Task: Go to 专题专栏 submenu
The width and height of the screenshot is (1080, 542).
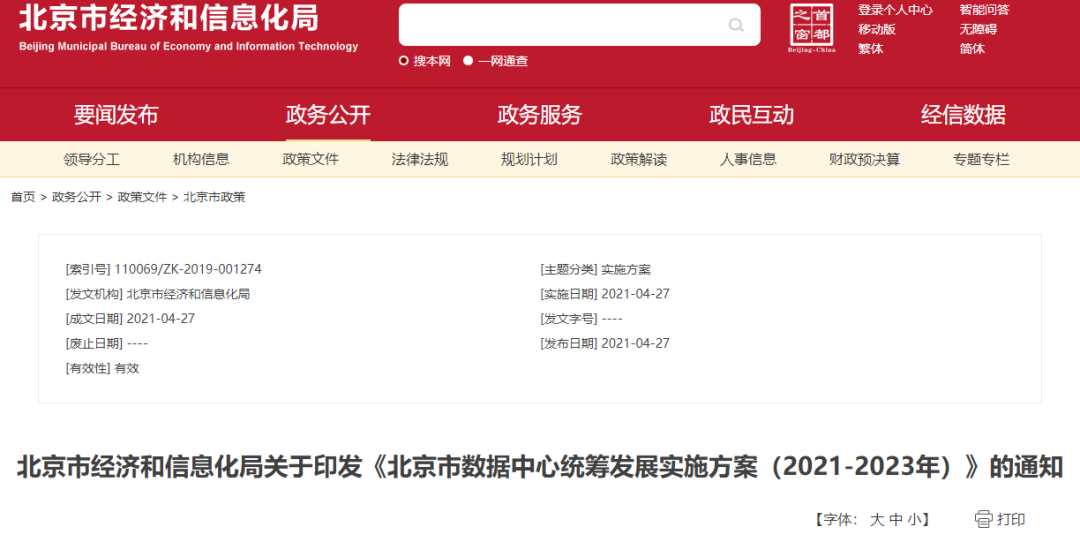Action: [981, 160]
